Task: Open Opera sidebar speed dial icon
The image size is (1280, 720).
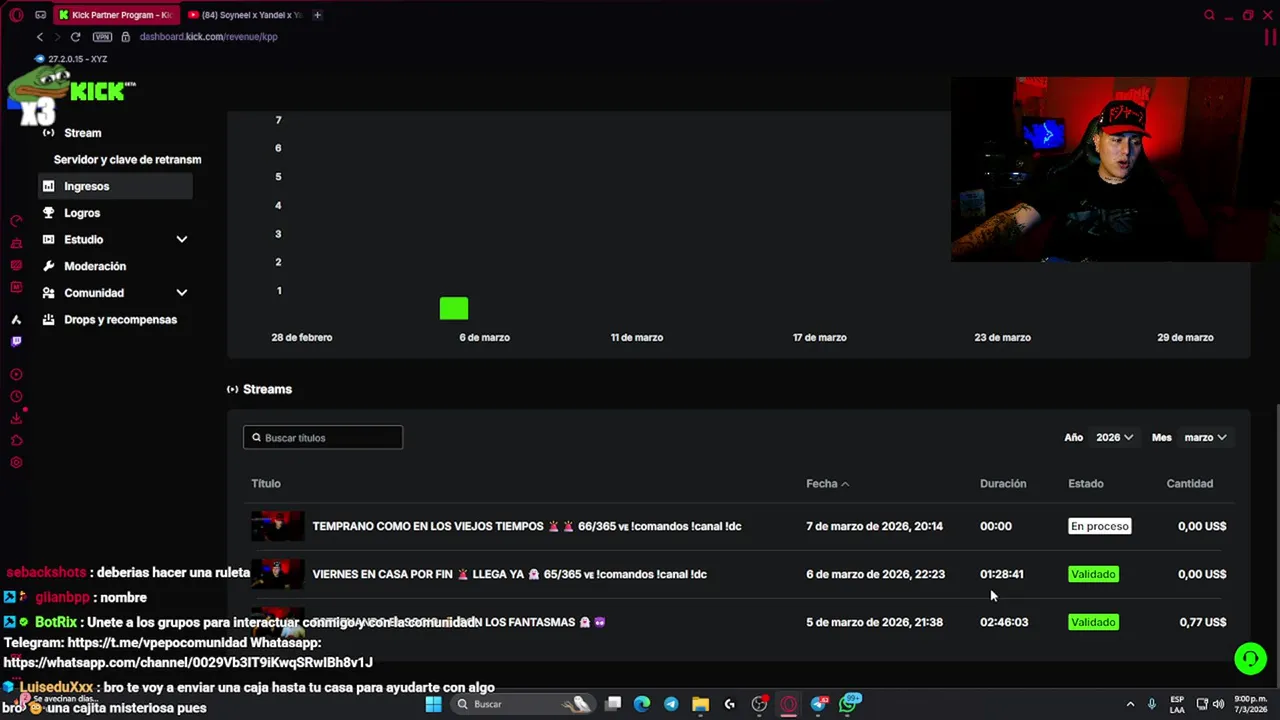Action: click(x=16, y=221)
